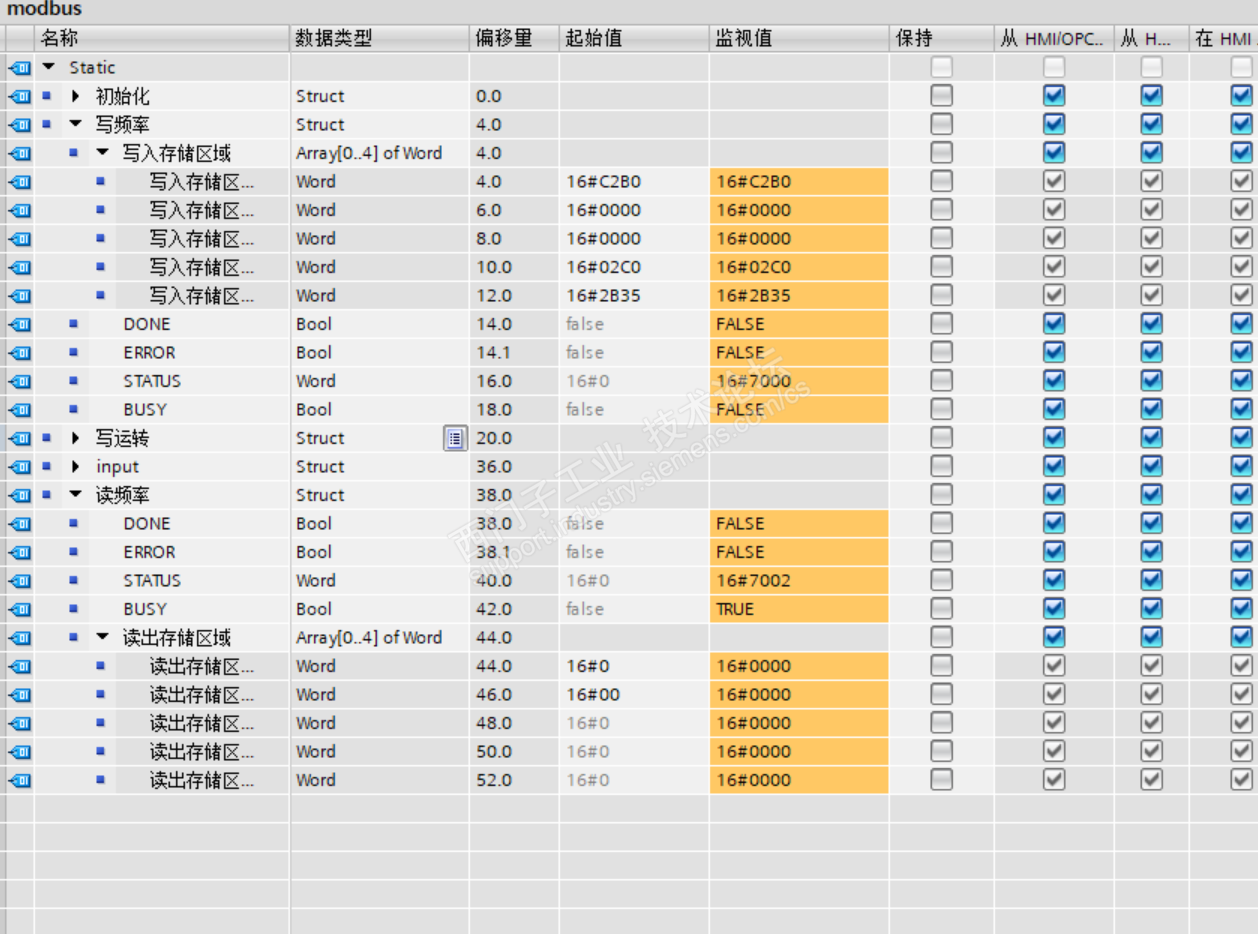Click the tag icon of the 写入存储区域 array row
This screenshot has width=1258, height=934.
(19, 154)
